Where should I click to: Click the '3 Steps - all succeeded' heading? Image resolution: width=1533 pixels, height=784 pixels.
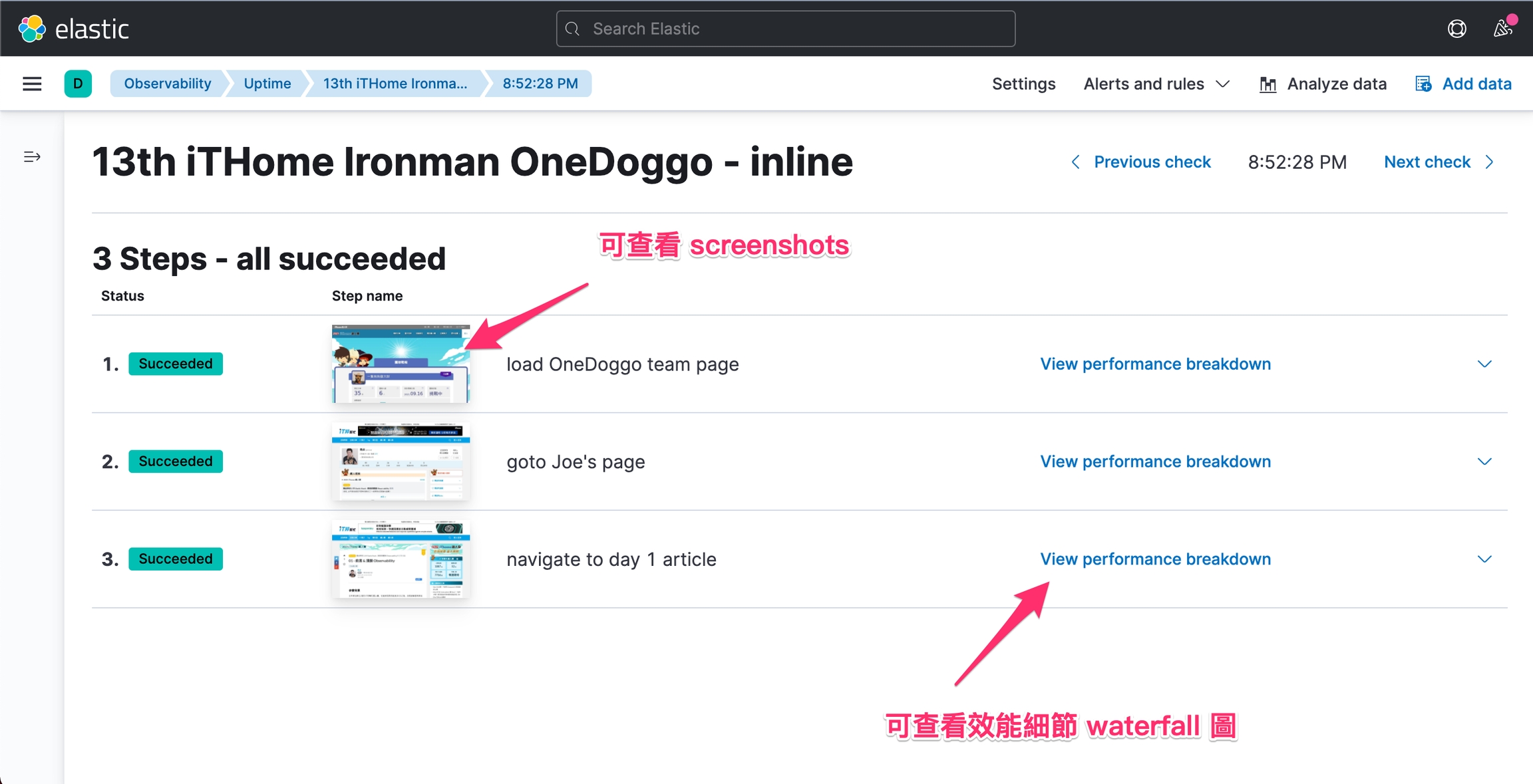click(269, 259)
